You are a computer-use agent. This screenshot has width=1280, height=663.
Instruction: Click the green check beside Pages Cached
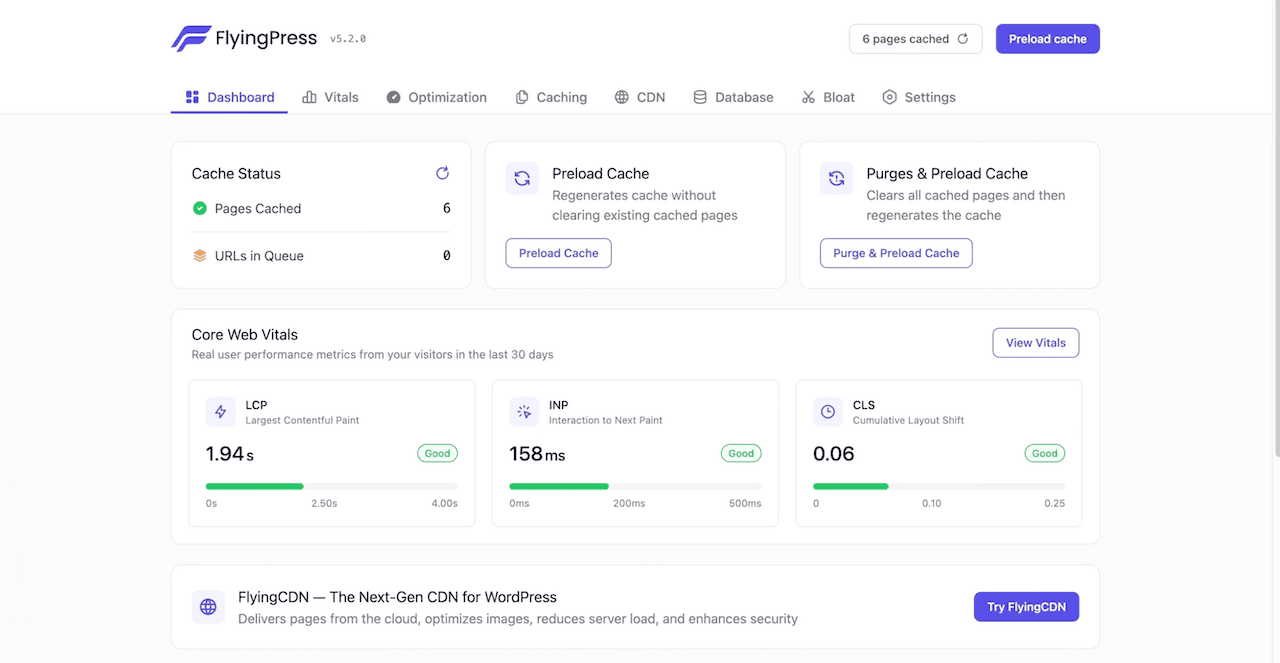click(199, 208)
